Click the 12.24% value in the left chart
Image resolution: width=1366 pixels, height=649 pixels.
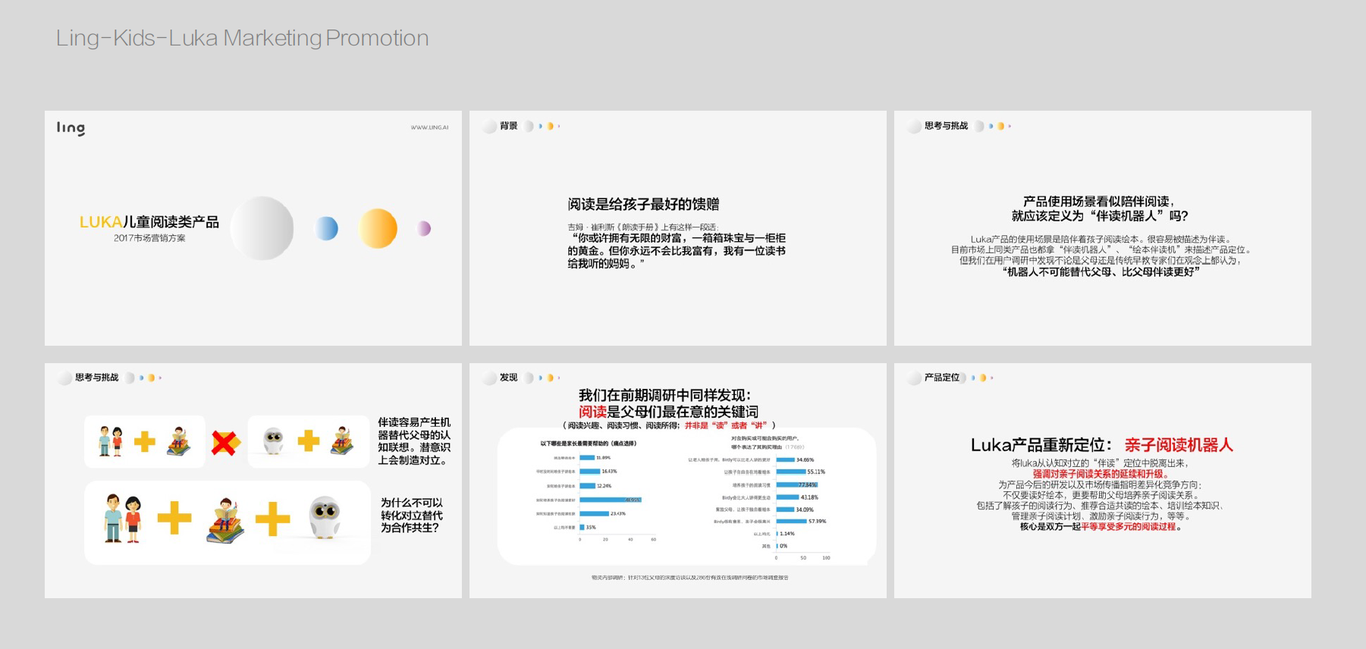pos(604,486)
